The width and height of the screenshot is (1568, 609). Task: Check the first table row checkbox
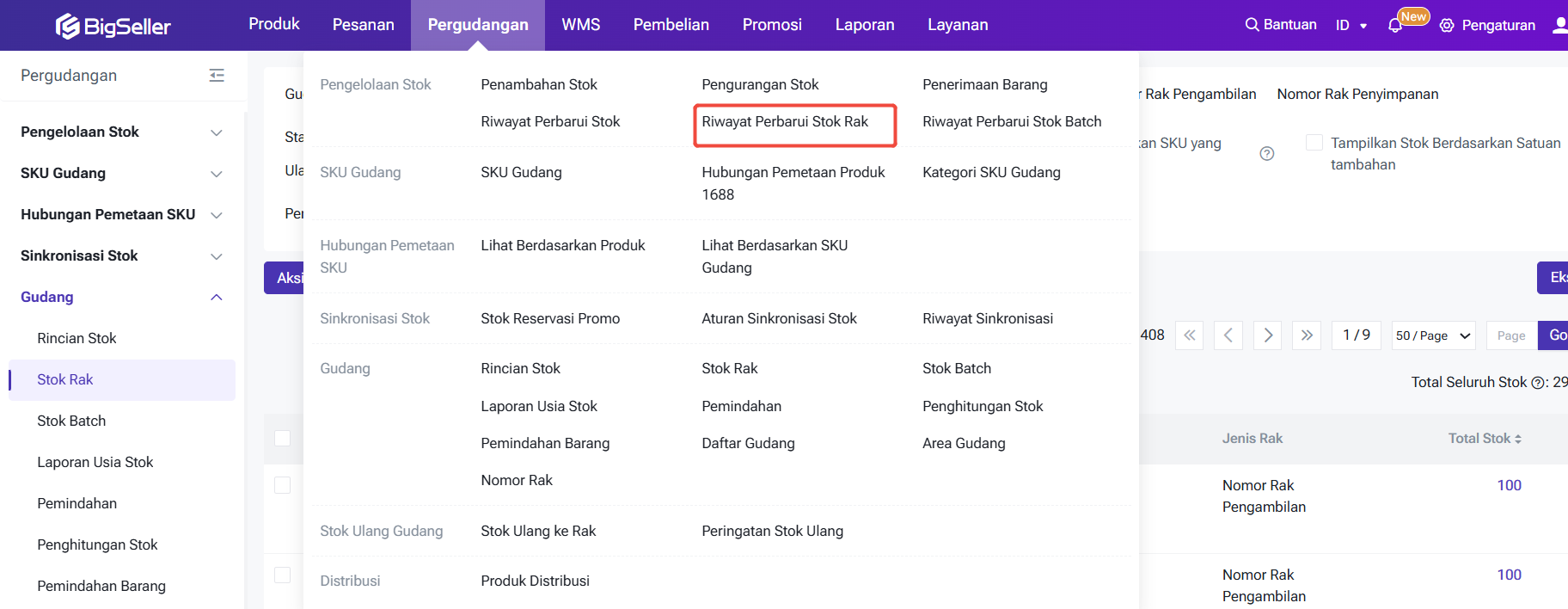[x=282, y=485]
